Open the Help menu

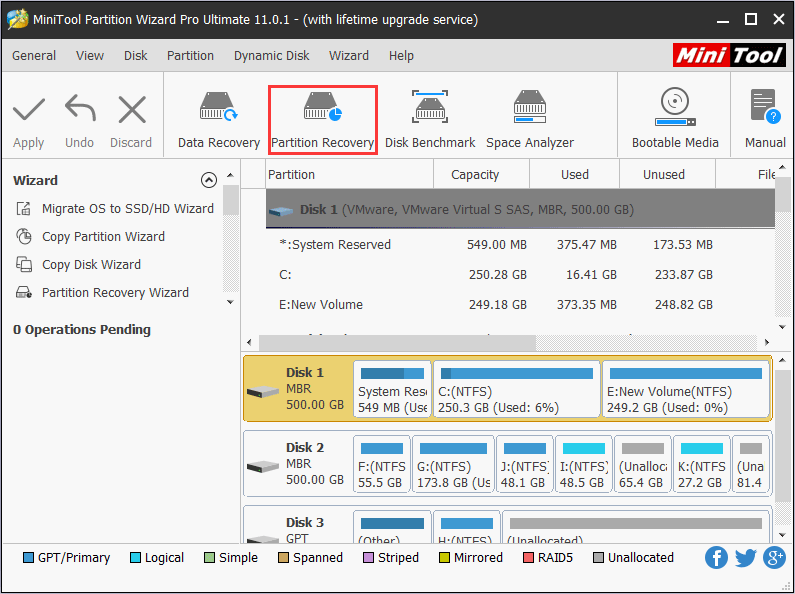(x=401, y=55)
